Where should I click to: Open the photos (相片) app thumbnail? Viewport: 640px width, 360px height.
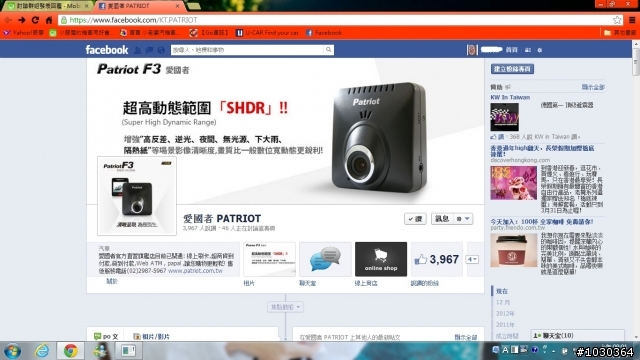(x=269, y=259)
